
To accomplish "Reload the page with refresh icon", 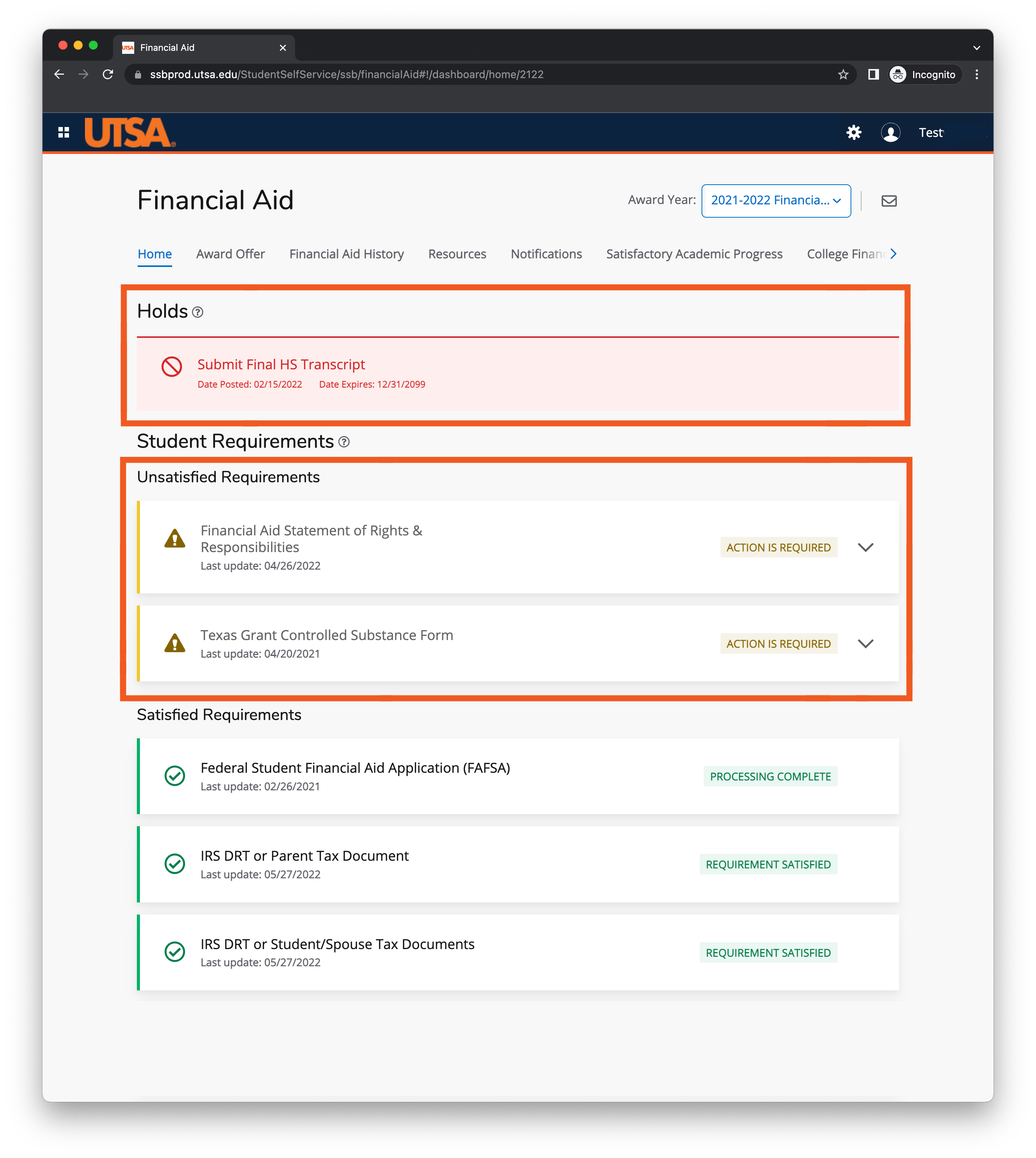I will click(108, 75).
